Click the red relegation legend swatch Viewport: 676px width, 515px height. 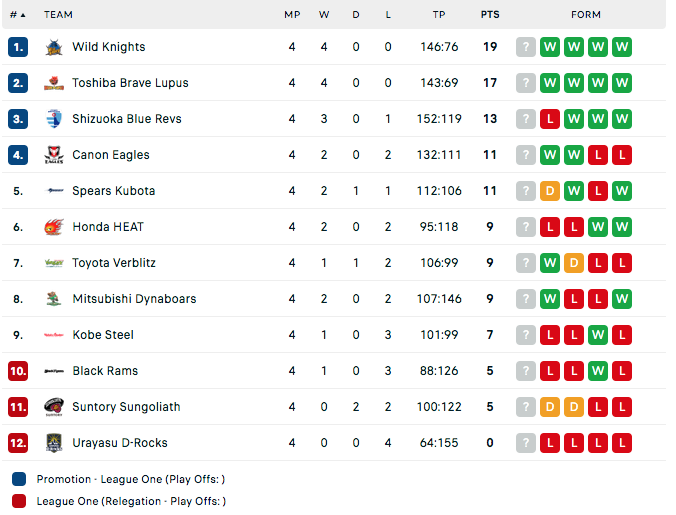(19, 501)
